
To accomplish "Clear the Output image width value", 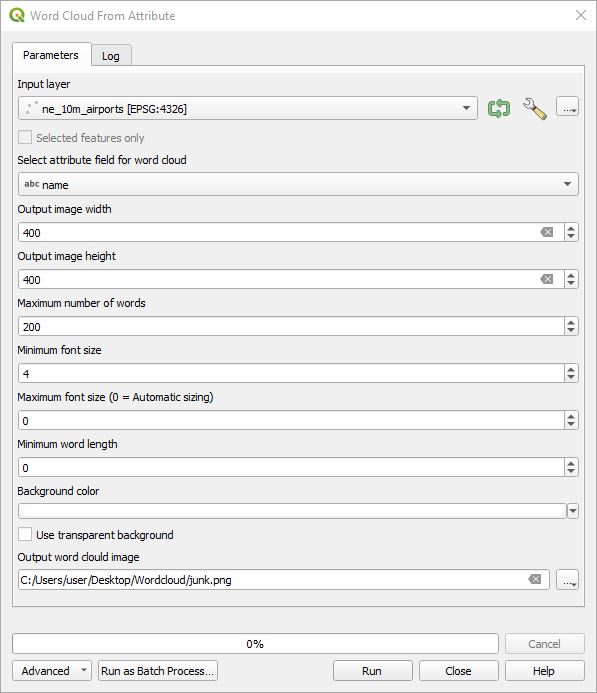I will pyautogui.click(x=547, y=232).
